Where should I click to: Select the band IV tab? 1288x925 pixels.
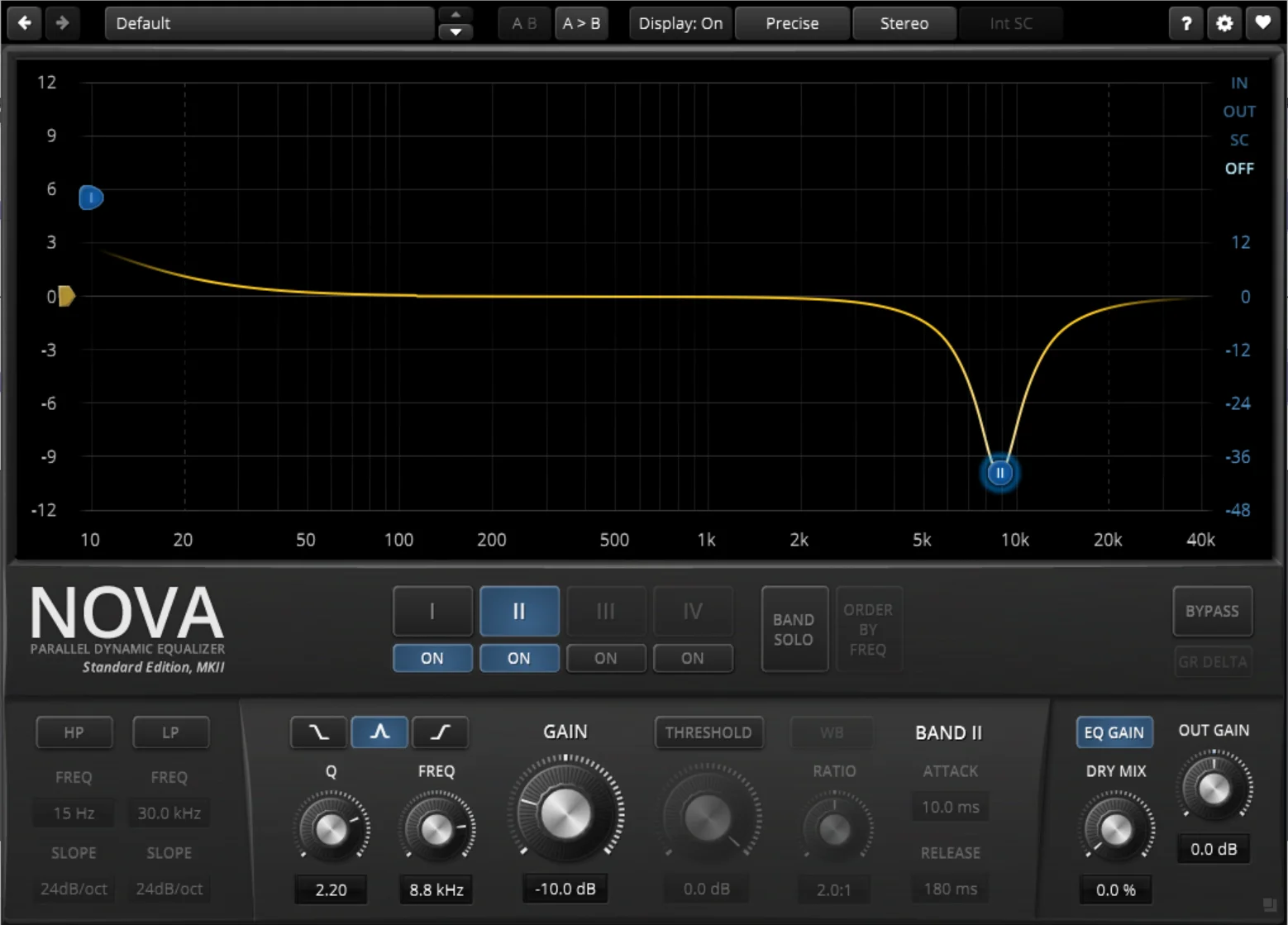(x=693, y=612)
